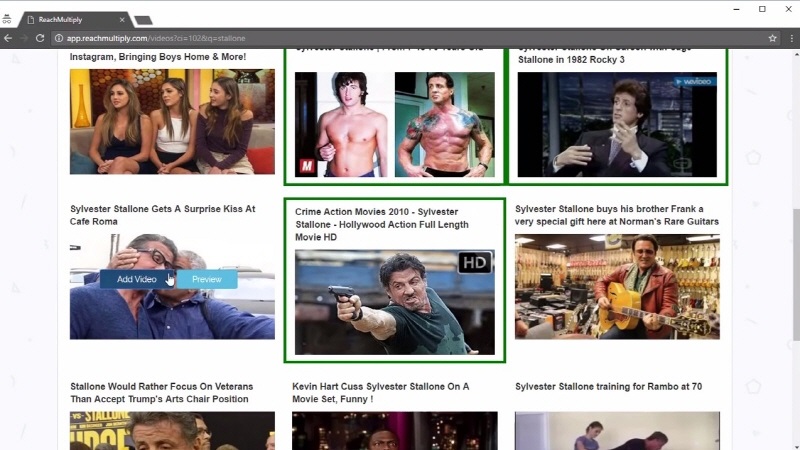The height and width of the screenshot is (450, 800).
Task: Click title 'Stallone Would Rather Focus On Veterans'
Action: [162, 392]
